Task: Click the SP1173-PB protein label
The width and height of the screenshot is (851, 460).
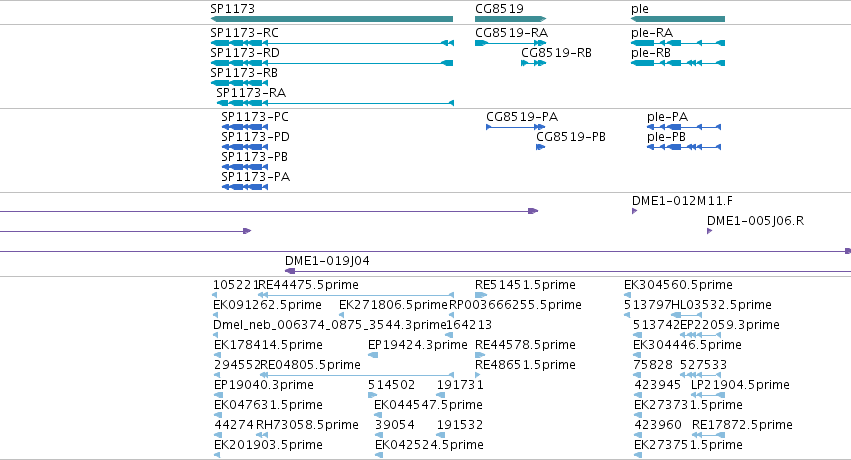Action: coord(255,157)
